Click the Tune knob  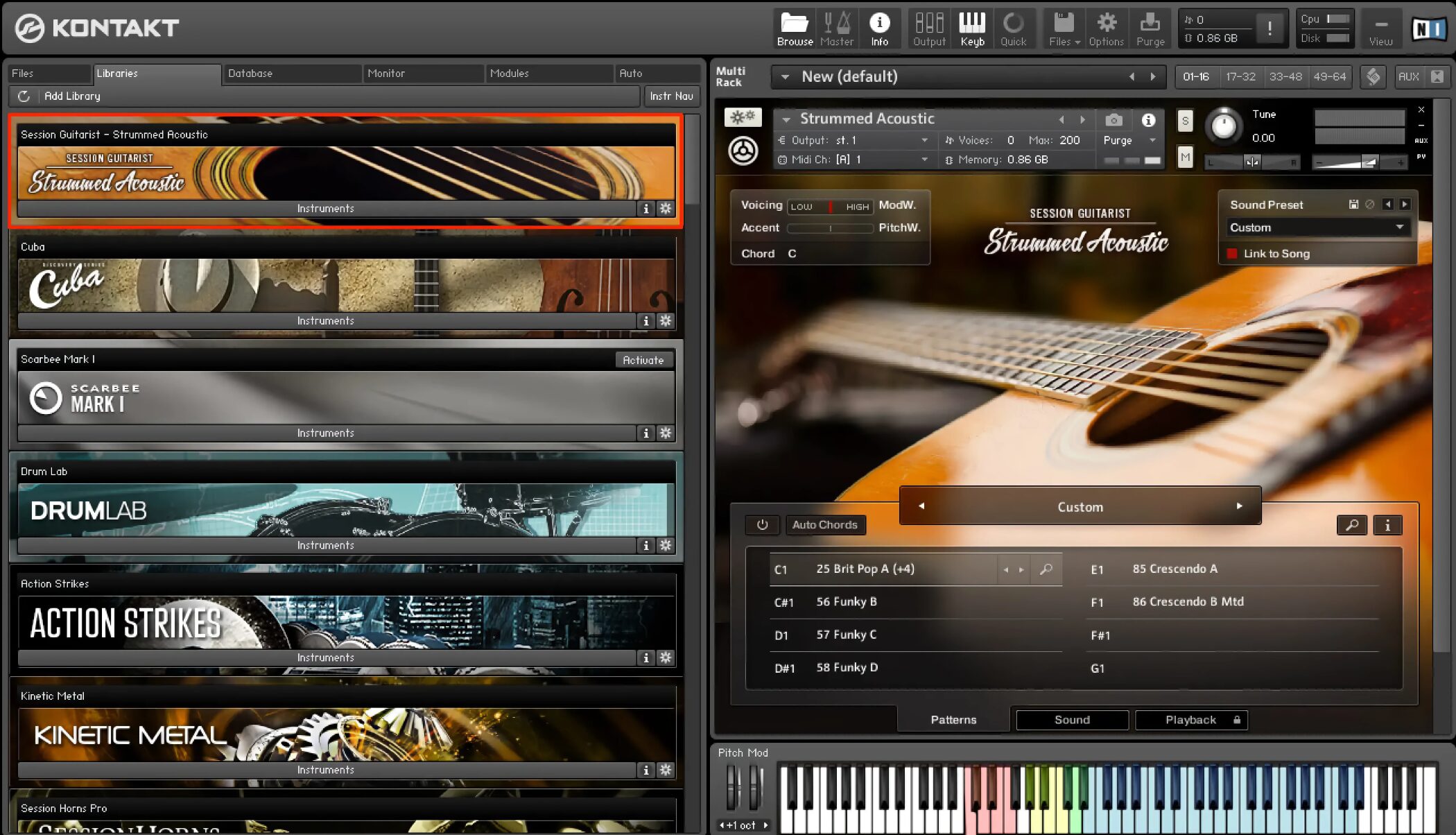pos(1224,126)
